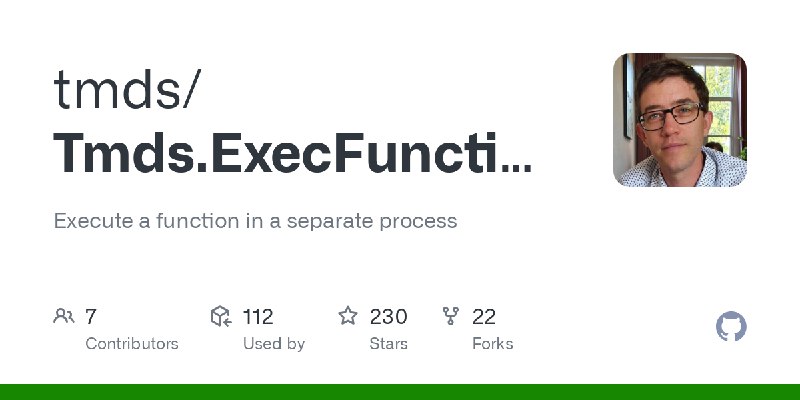
Task: Click the 22 forks count
Action: (x=484, y=317)
